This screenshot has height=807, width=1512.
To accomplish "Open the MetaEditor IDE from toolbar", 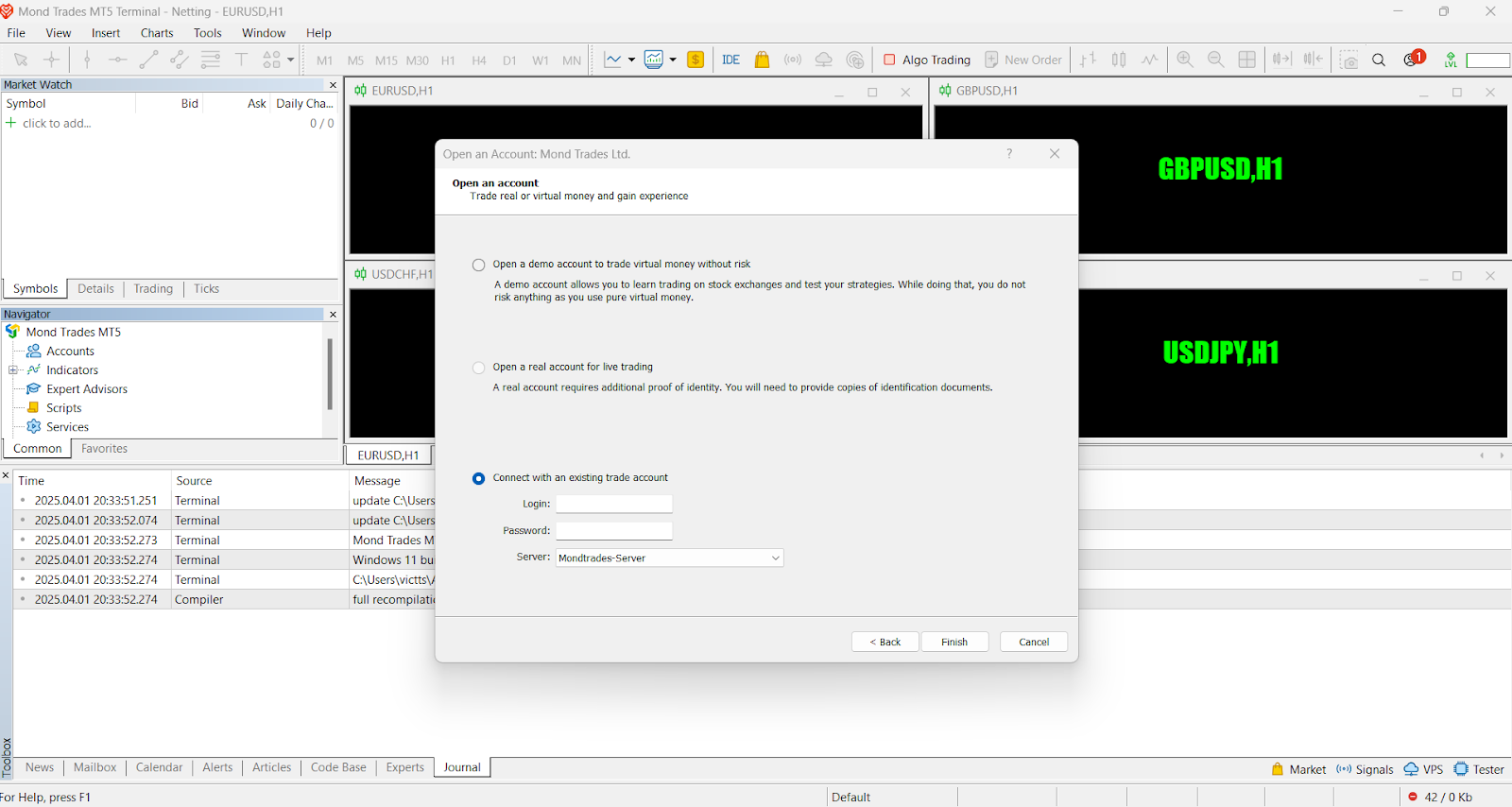I will coord(730,60).
